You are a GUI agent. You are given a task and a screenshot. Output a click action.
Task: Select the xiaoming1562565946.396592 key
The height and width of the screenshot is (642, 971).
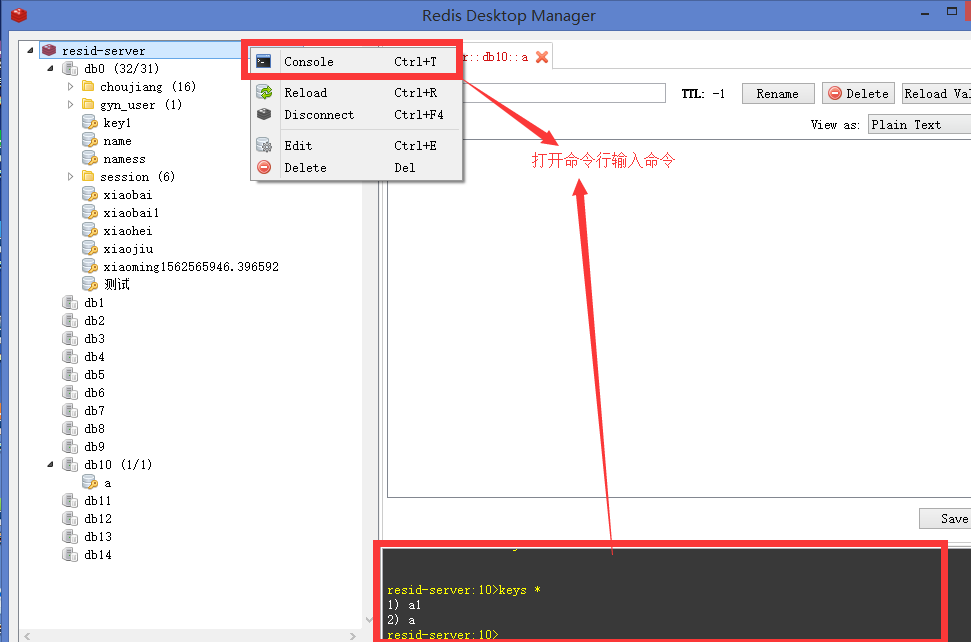click(191, 267)
